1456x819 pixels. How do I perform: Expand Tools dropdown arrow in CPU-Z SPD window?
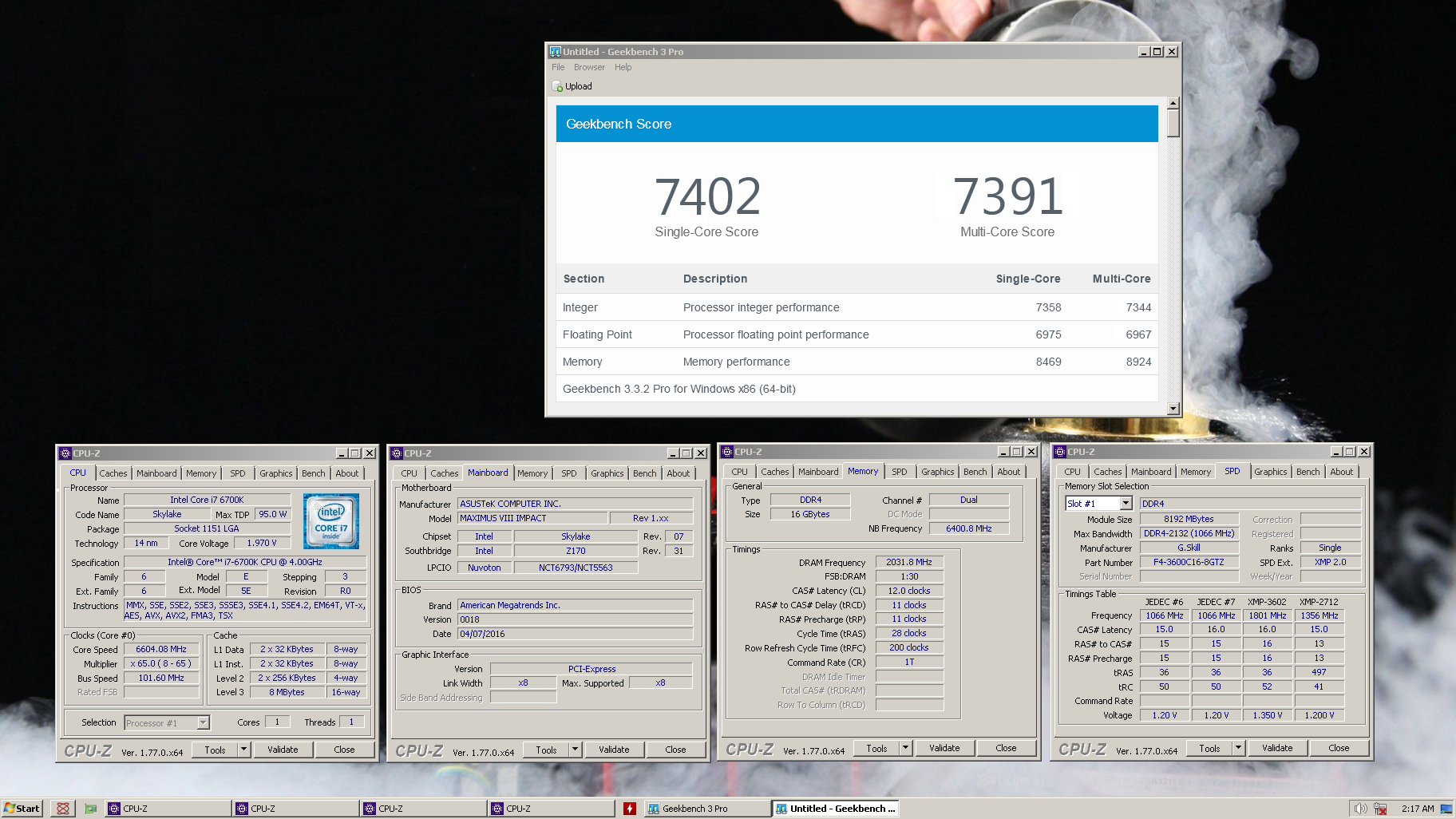tap(1238, 748)
